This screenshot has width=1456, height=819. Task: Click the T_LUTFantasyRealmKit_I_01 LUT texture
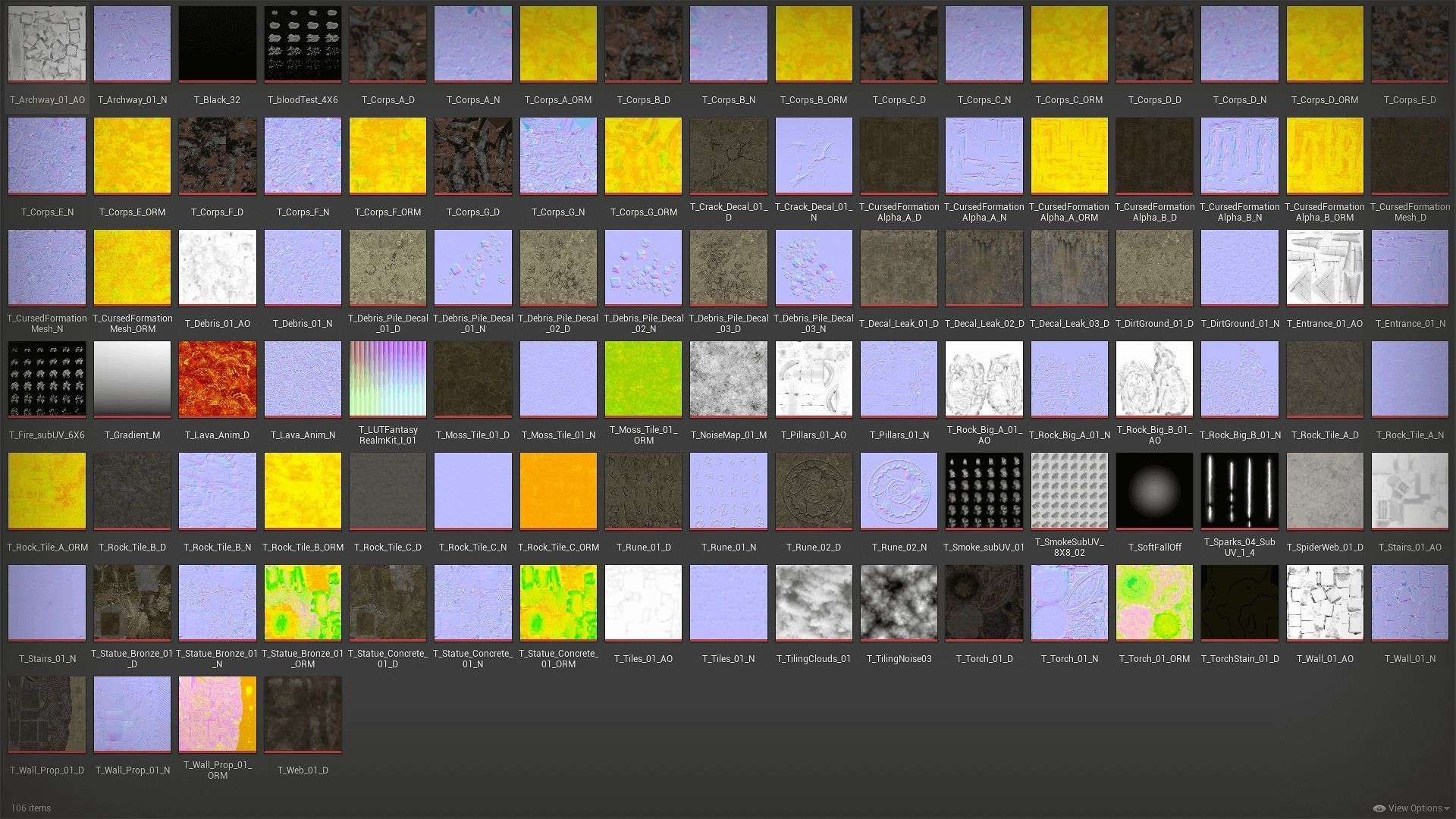click(388, 379)
